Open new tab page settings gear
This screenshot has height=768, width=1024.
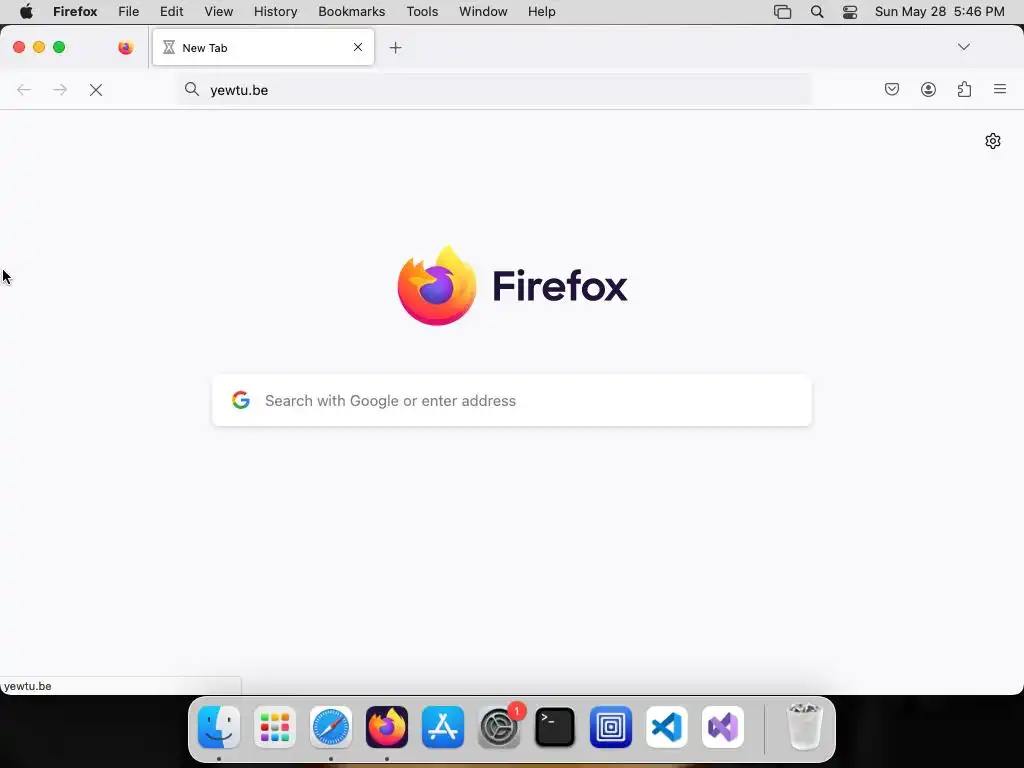pos(993,141)
